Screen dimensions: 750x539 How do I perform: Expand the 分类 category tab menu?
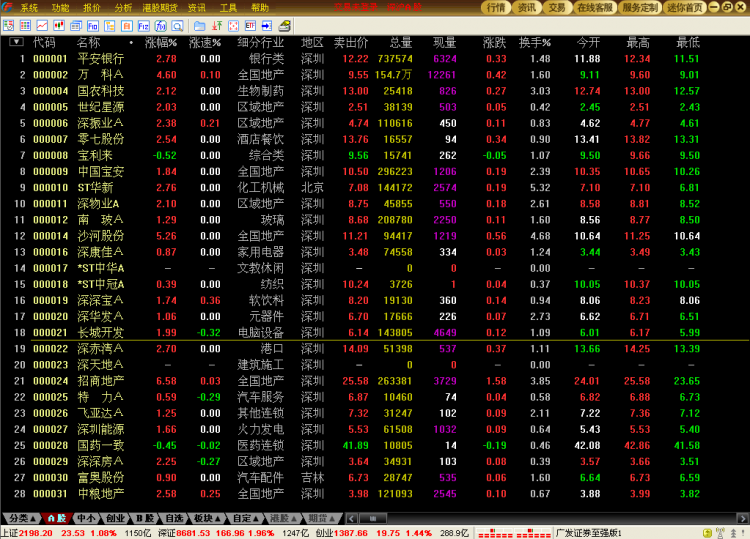[22, 518]
